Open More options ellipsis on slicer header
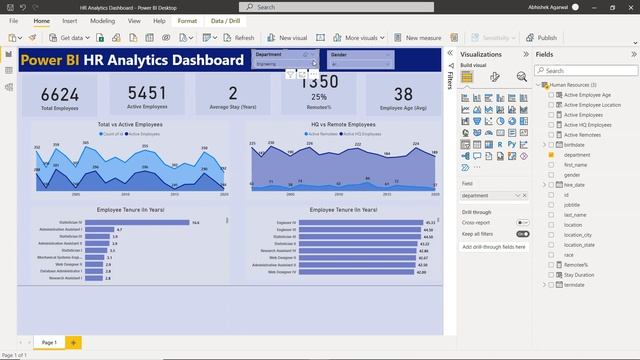Screen dimensions: 640x360 pos(313,74)
